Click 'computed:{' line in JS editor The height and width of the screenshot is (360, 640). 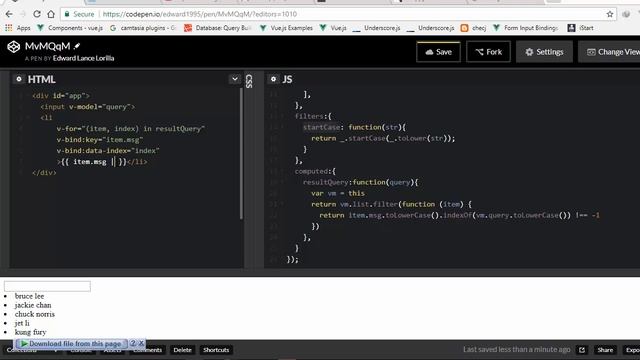pos(315,171)
